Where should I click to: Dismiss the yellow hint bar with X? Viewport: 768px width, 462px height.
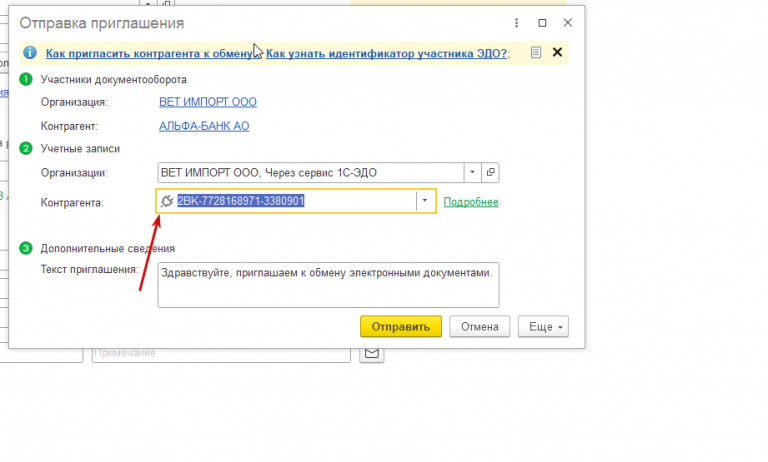pos(557,52)
